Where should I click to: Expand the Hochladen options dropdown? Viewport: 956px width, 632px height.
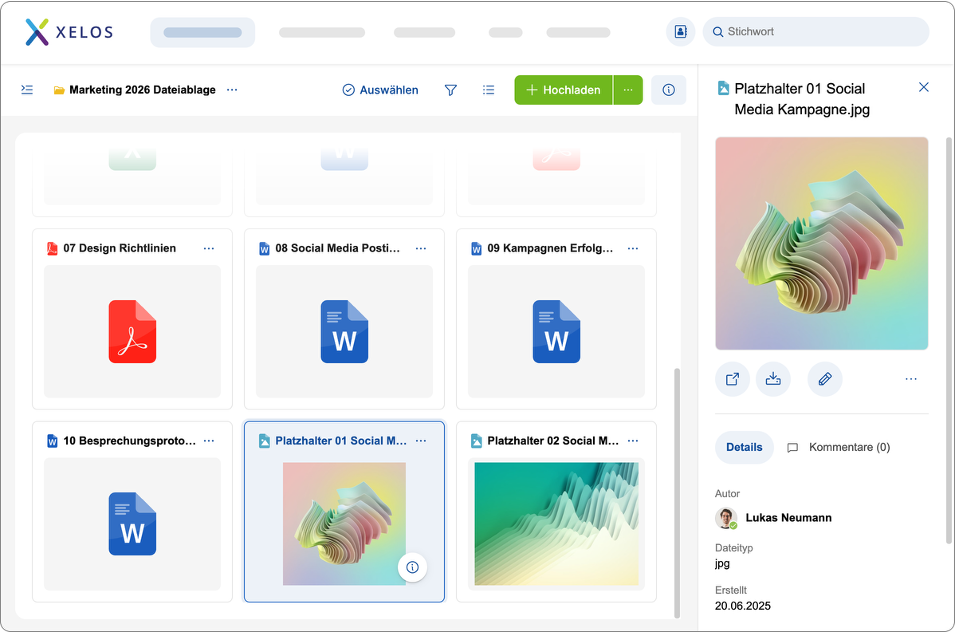[x=628, y=90]
